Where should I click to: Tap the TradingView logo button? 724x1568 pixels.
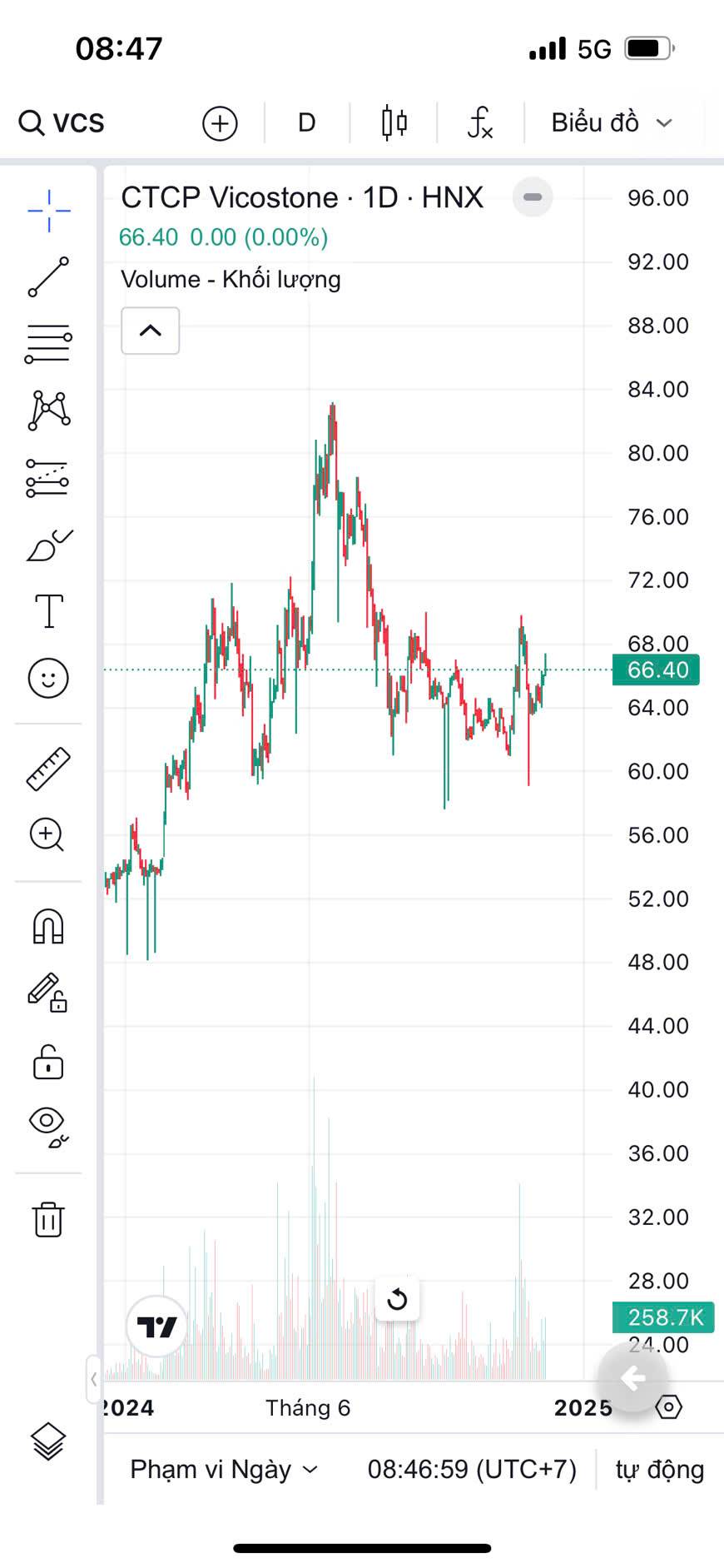[157, 1327]
